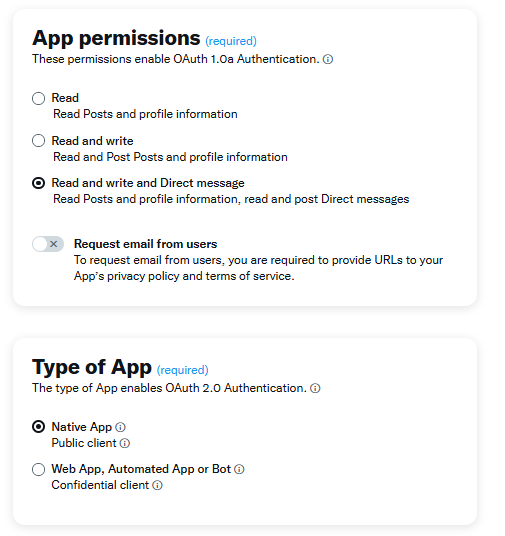This screenshot has height=536, width=505.
Task: Click info icon next to Confidential client
Action: 157,485
